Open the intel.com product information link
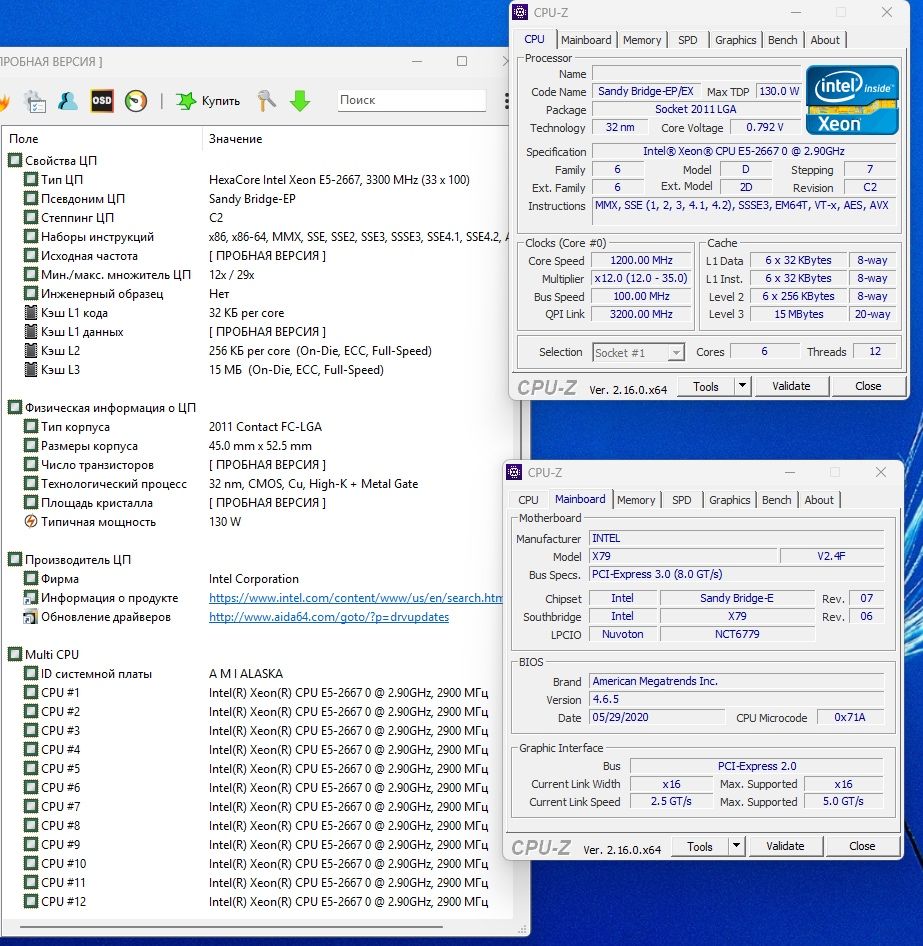Viewport: 923px width, 946px height. 356,598
